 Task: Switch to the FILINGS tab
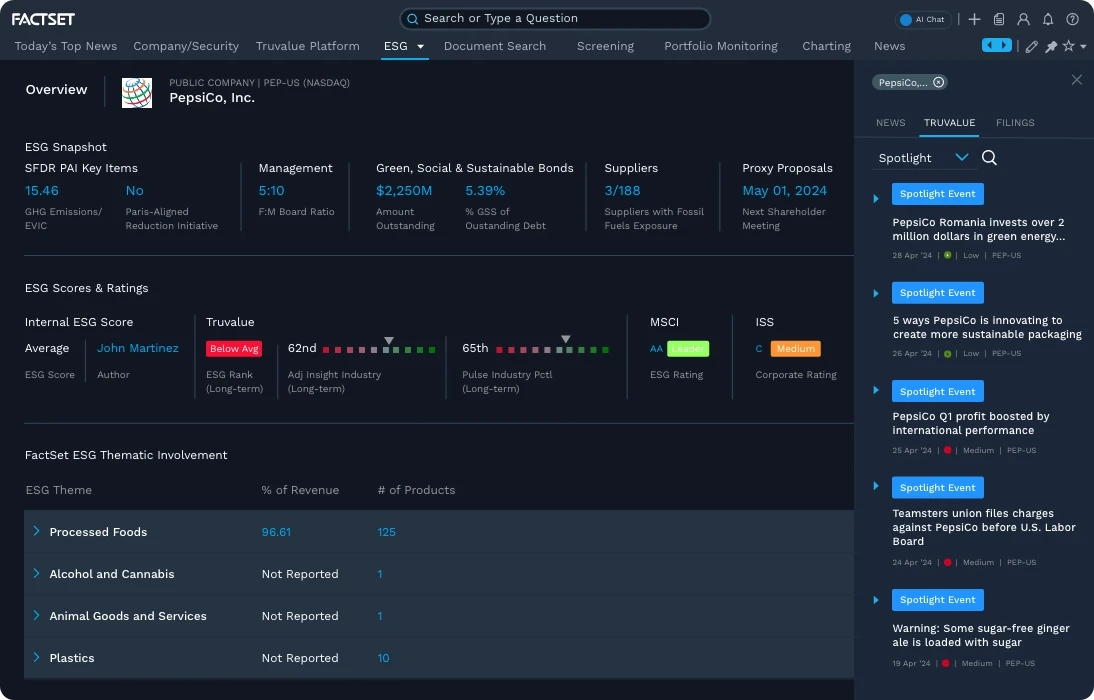(x=1015, y=122)
